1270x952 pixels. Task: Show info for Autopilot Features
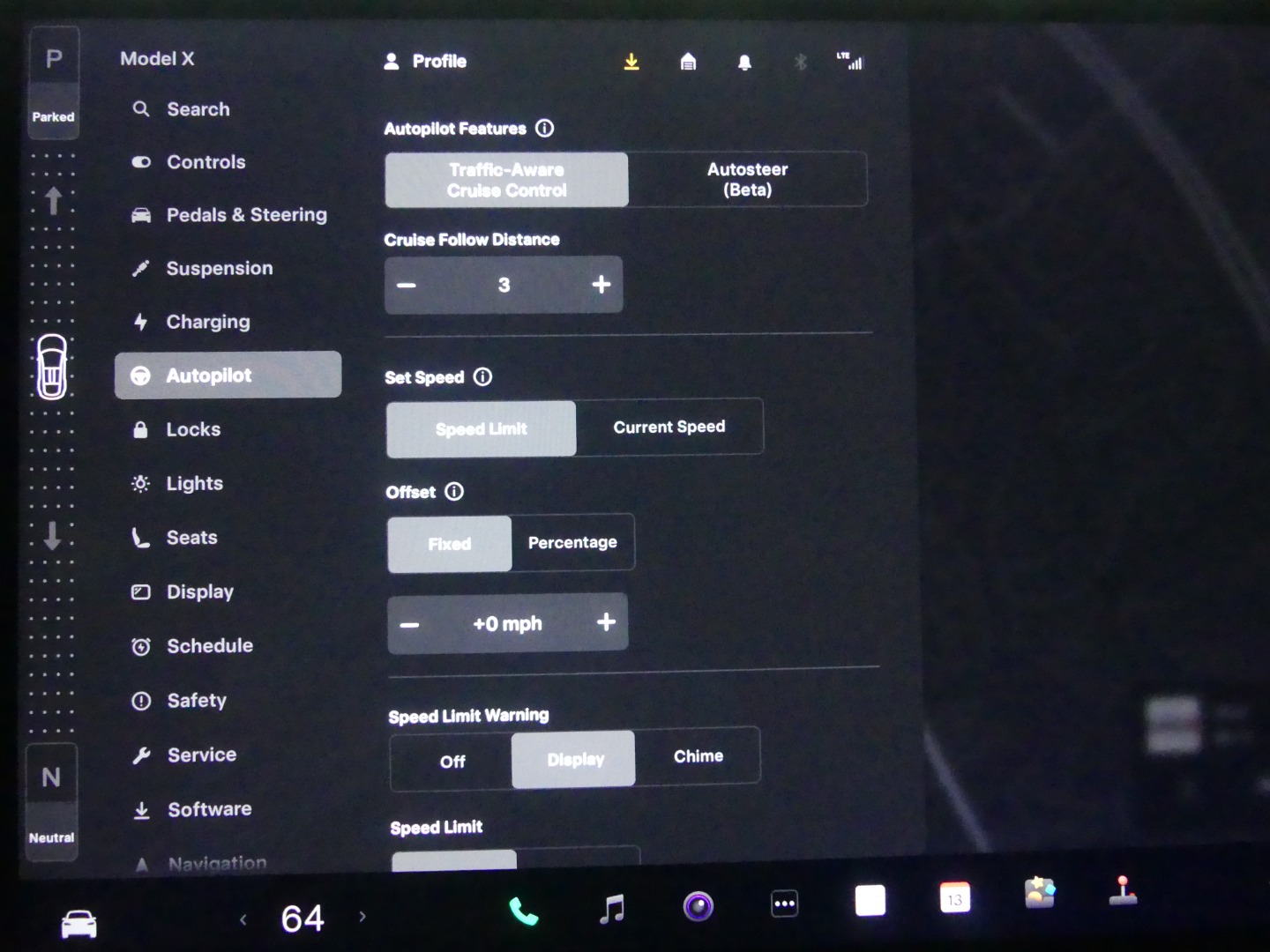tap(545, 129)
